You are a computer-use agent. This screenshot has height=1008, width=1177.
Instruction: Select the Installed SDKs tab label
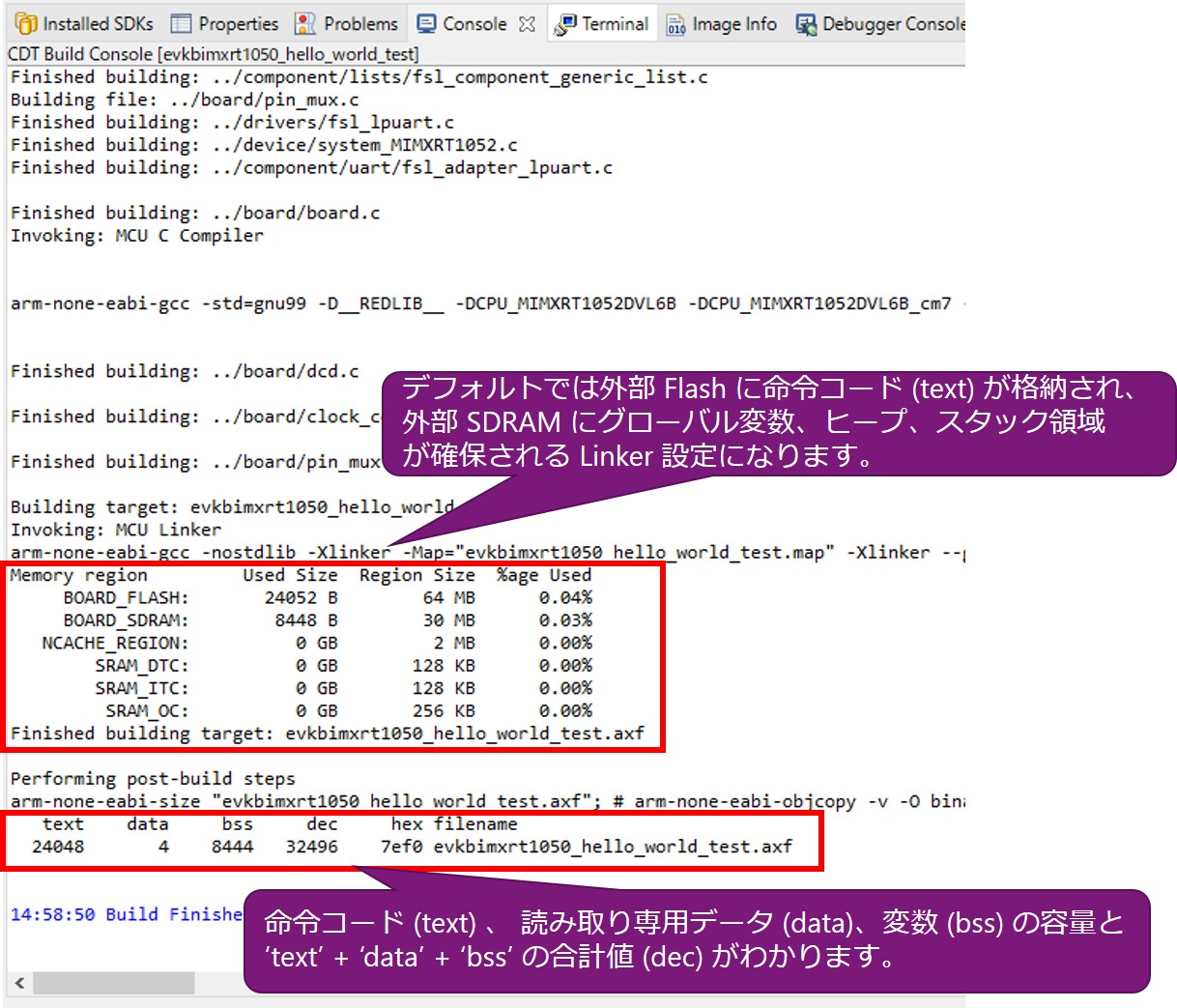(x=98, y=24)
